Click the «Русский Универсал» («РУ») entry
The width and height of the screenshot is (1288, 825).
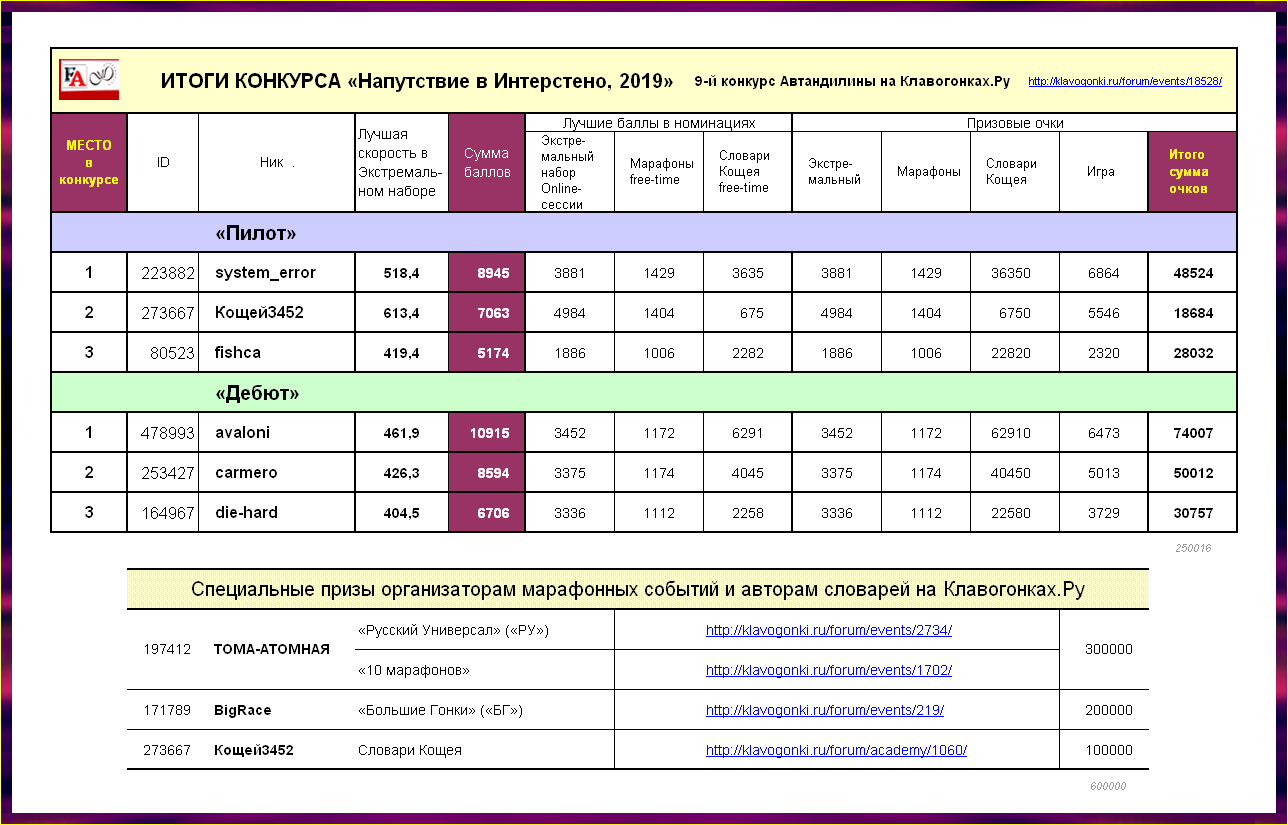click(x=454, y=631)
